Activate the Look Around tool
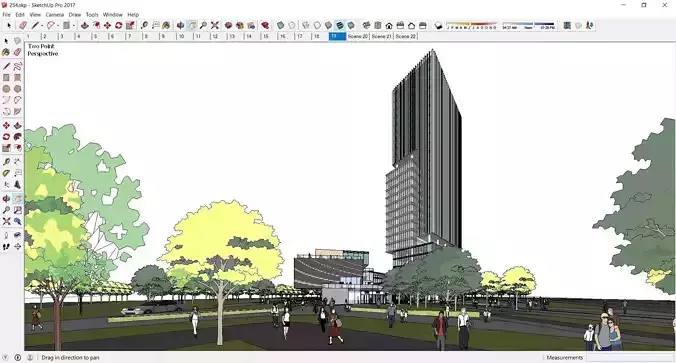 click(17, 235)
